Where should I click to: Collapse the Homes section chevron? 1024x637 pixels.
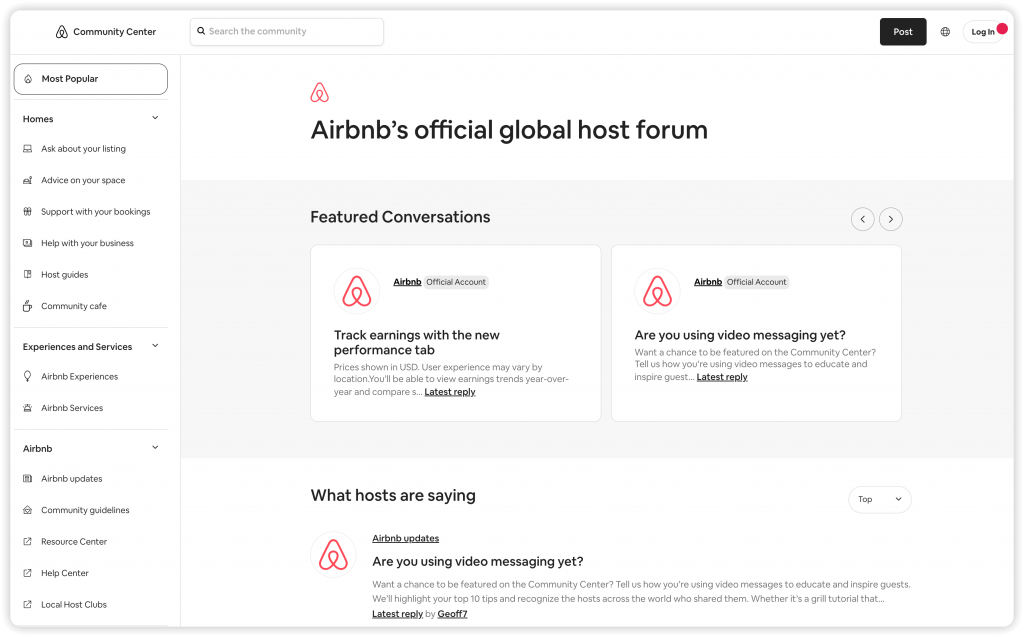[155, 118]
